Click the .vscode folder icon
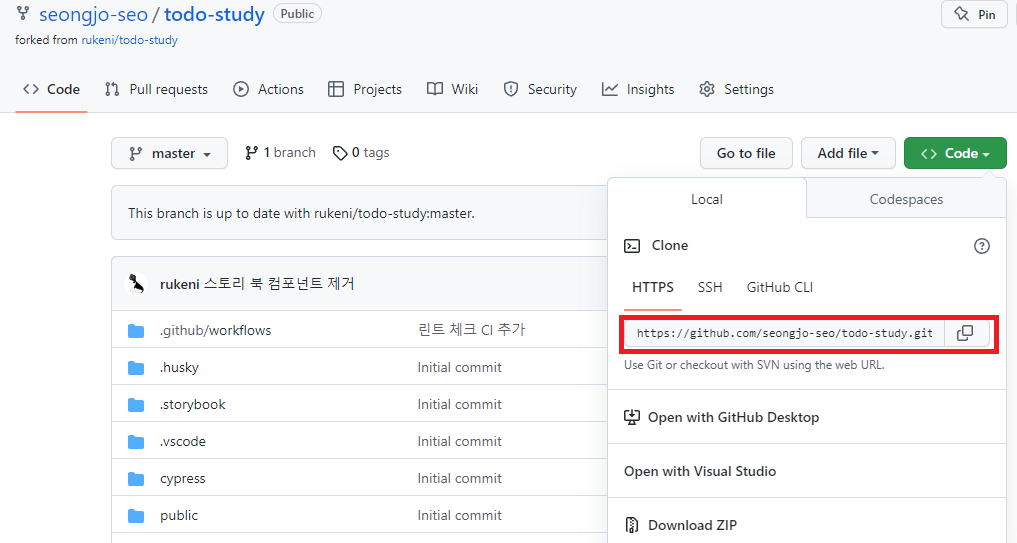The image size is (1017, 543). point(136,442)
